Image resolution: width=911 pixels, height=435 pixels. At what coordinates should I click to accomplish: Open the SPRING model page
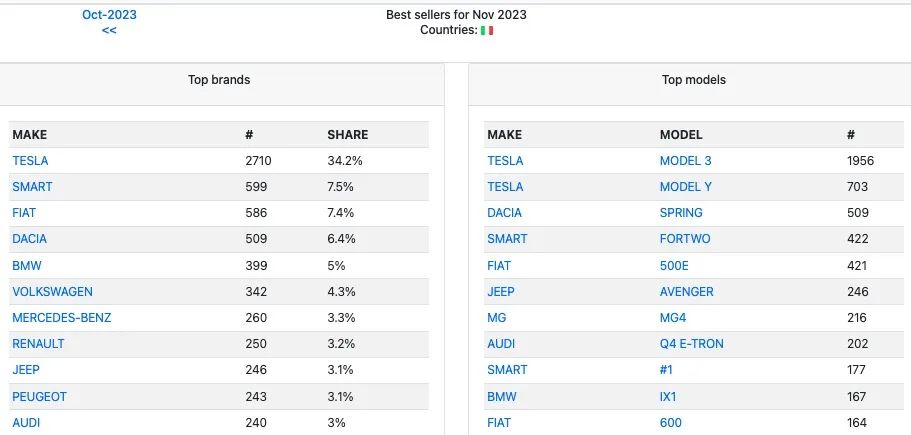681,213
